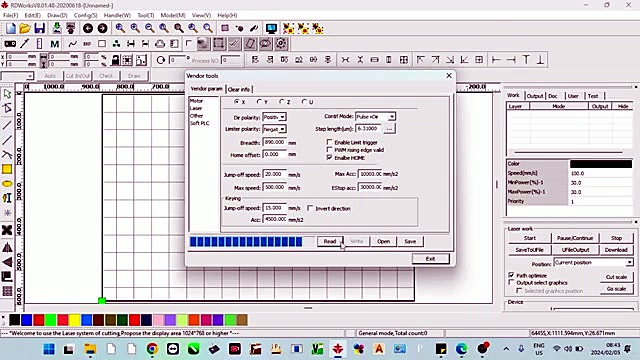Enable Output select graphics checkbox

511,282
